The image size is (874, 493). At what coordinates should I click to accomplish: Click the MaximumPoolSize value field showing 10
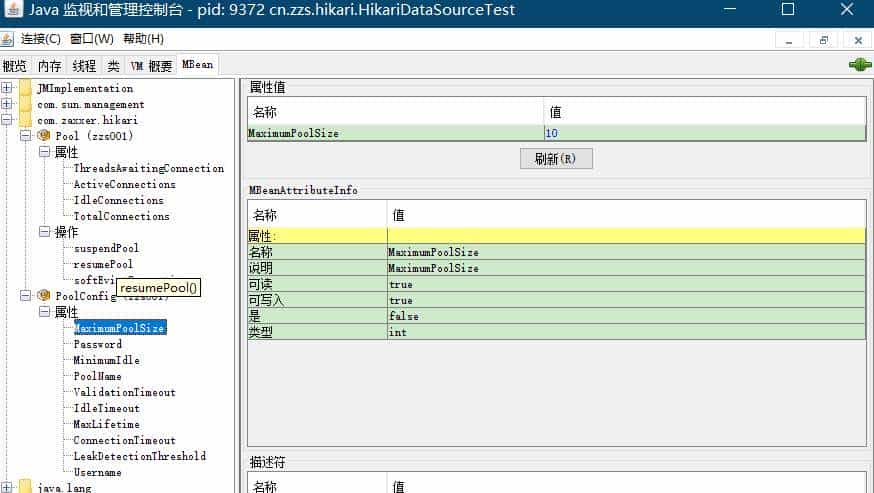coord(705,133)
